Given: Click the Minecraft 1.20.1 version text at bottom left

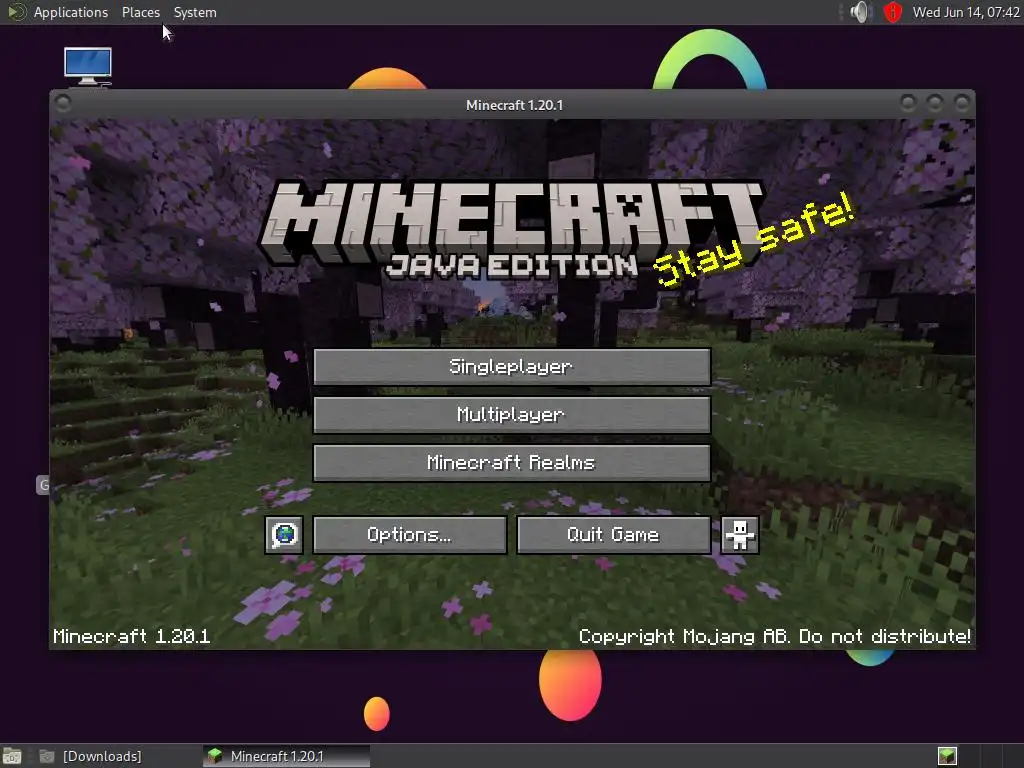Looking at the screenshot, I should point(132,636).
